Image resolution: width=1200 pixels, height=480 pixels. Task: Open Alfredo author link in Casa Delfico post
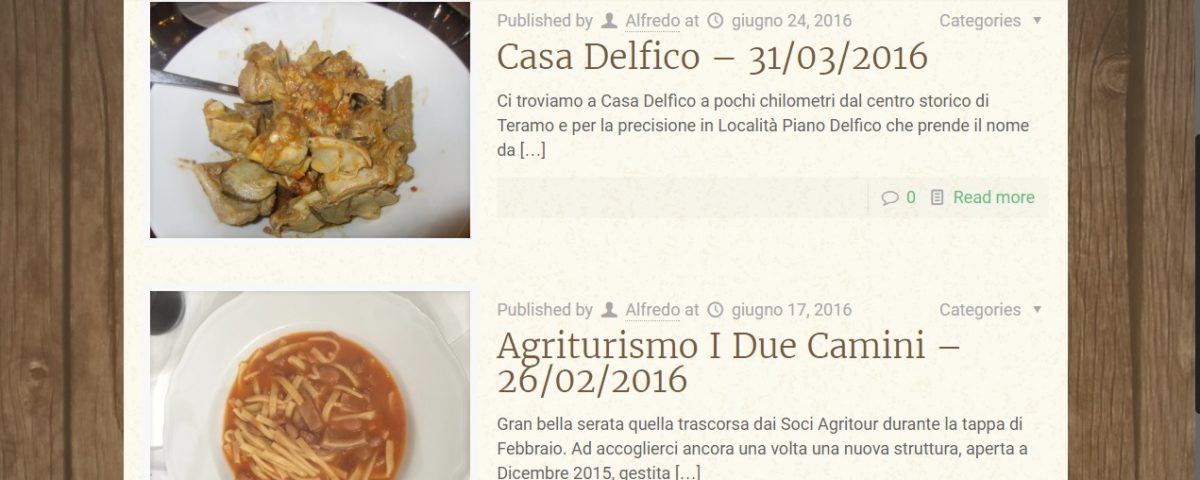click(652, 20)
